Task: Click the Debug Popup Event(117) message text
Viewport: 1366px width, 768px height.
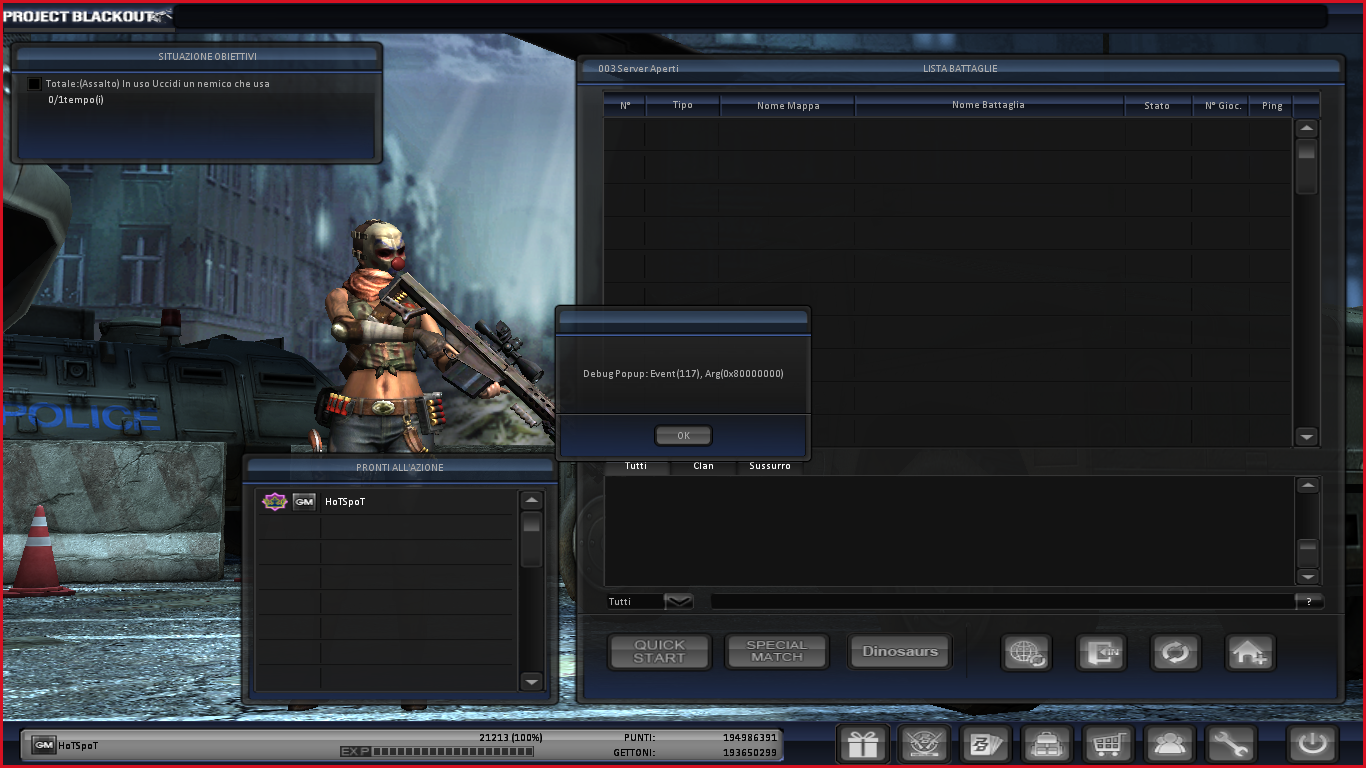Action: point(683,374)
